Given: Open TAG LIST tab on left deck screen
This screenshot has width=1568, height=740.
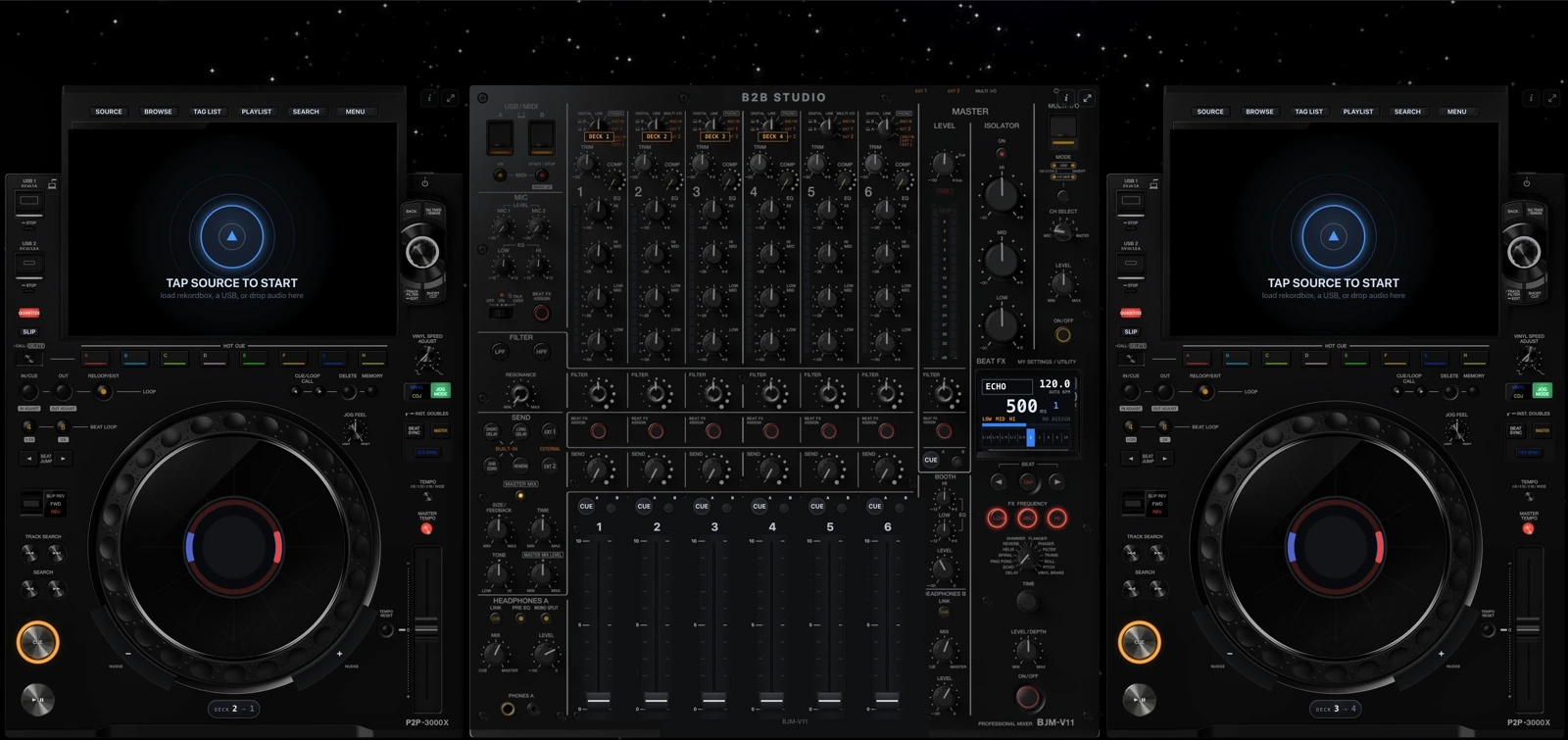Looking at the screenshot, I should (x=207, y=112).
